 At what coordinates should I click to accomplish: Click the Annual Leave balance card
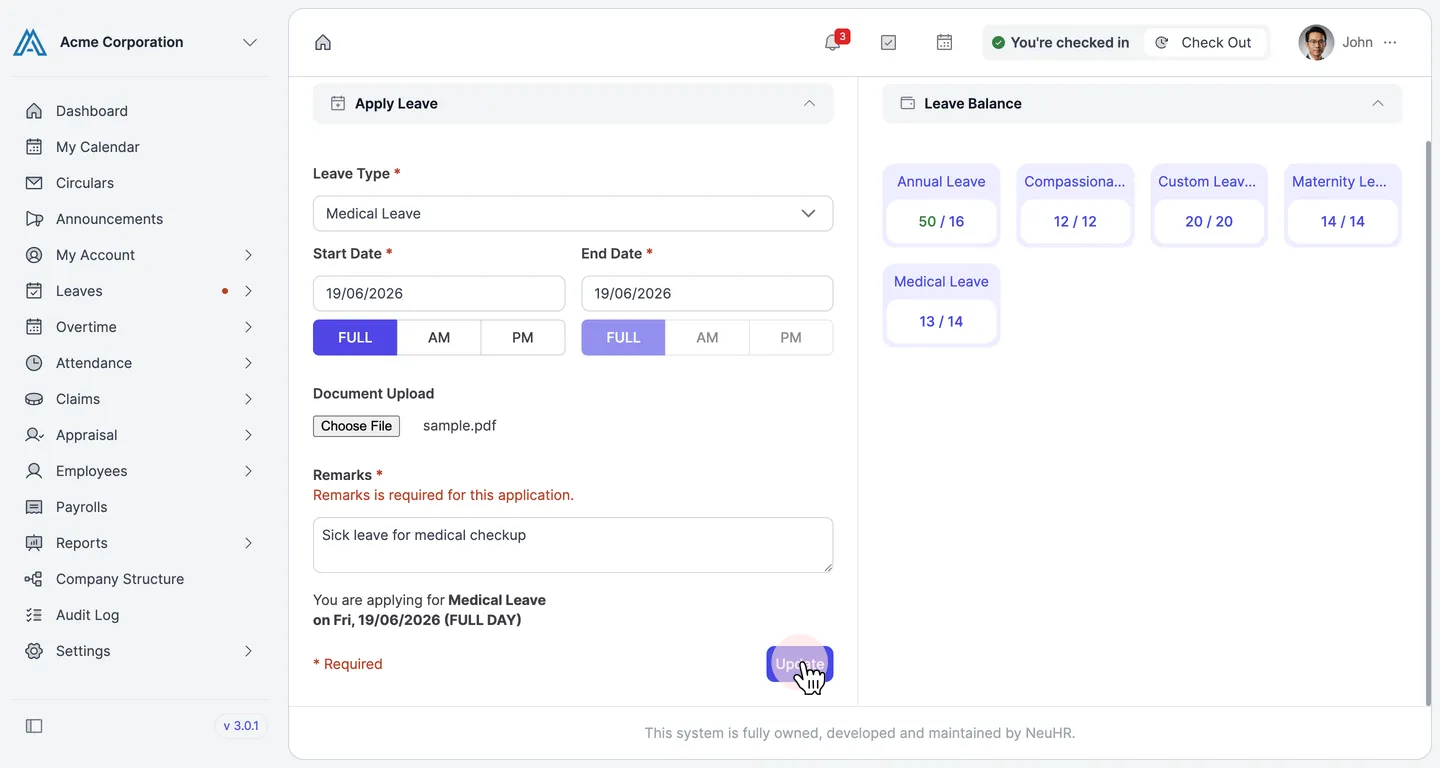941,205
